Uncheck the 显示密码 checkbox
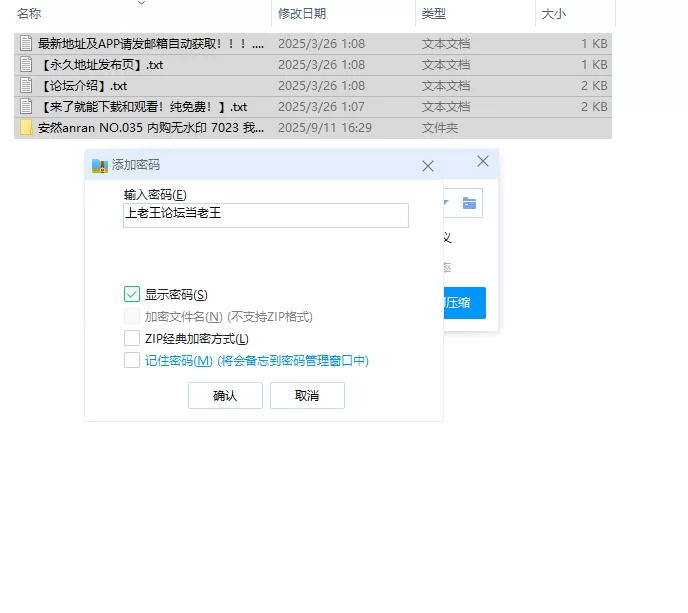The height and width of the screenshot is (613, 688). pos(132,294)
